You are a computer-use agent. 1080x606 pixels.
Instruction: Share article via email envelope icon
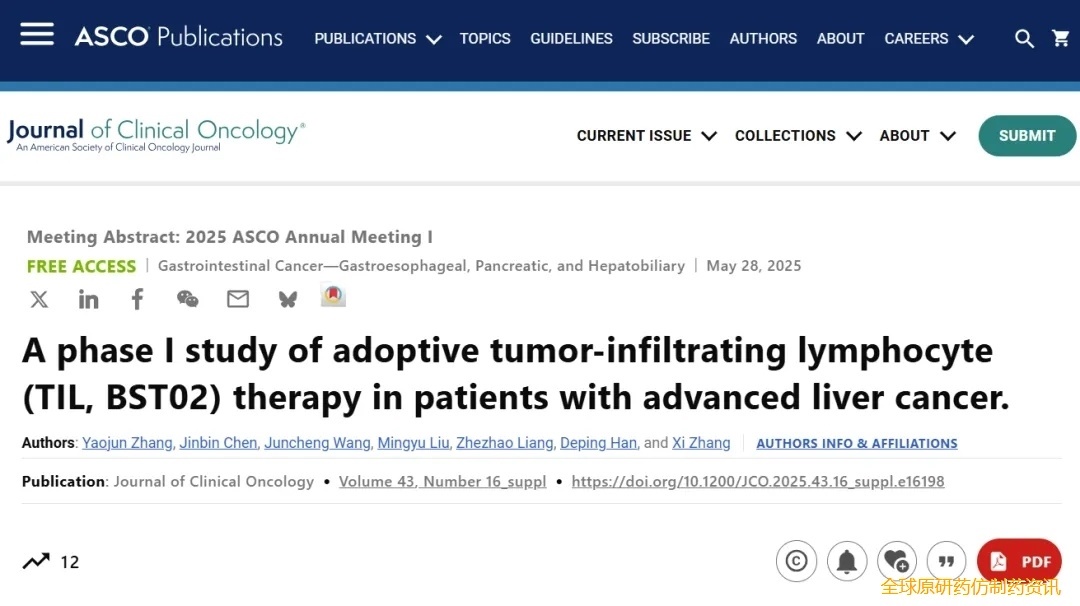click(238, 299)
